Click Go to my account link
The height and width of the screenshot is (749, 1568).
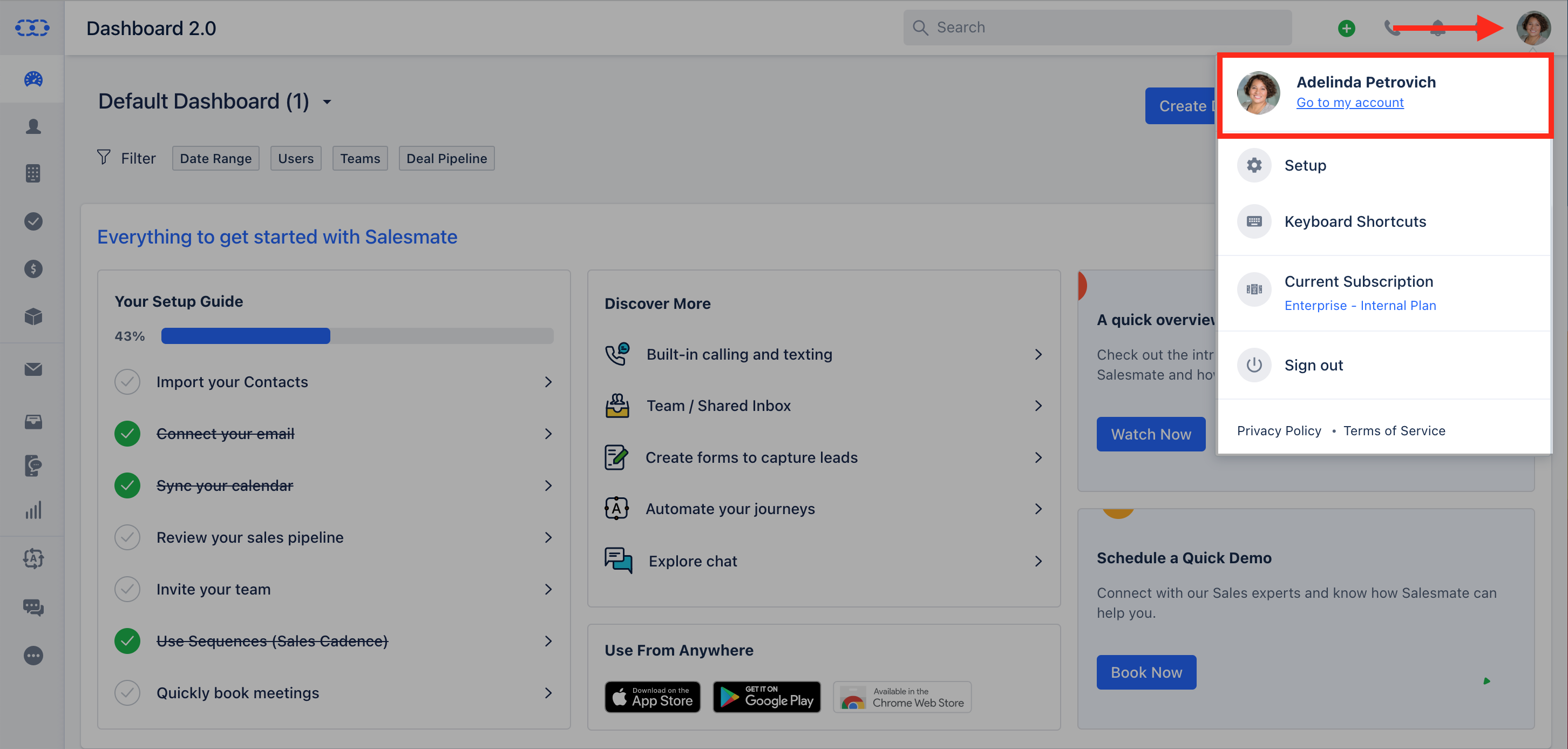click(x=1349, y=102)
